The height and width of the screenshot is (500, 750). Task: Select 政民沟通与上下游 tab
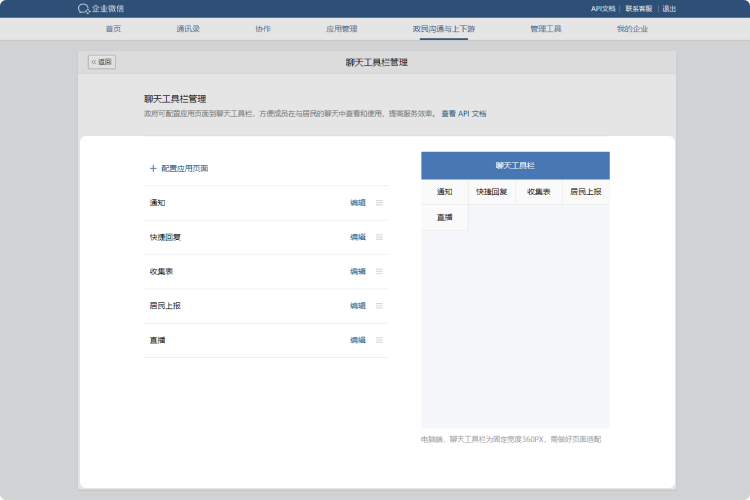(444, 29)
